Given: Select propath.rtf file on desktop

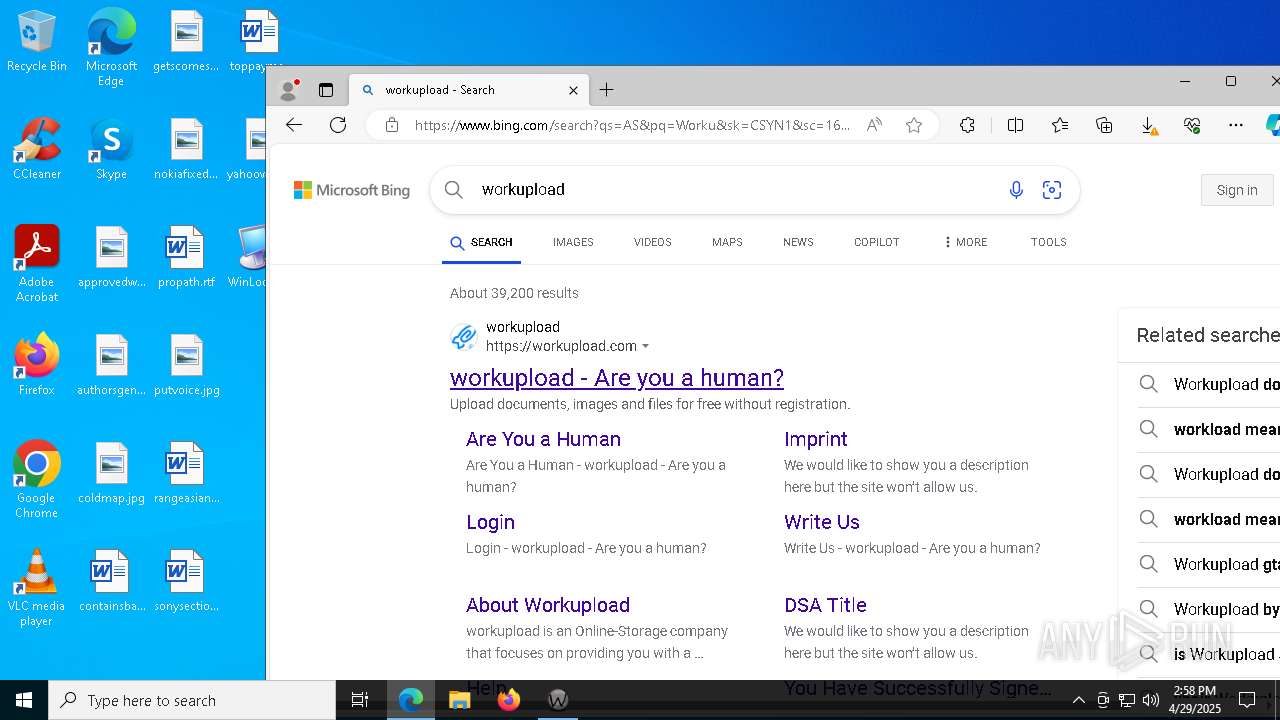Looking at the screenshot, I should point(186,258).
